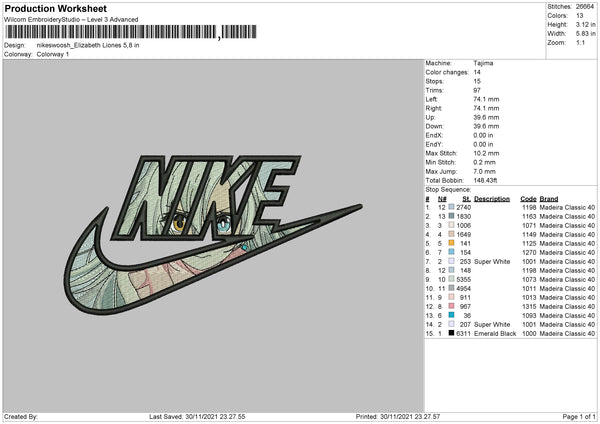Click the Up label in the machine info list

(430, 117)
